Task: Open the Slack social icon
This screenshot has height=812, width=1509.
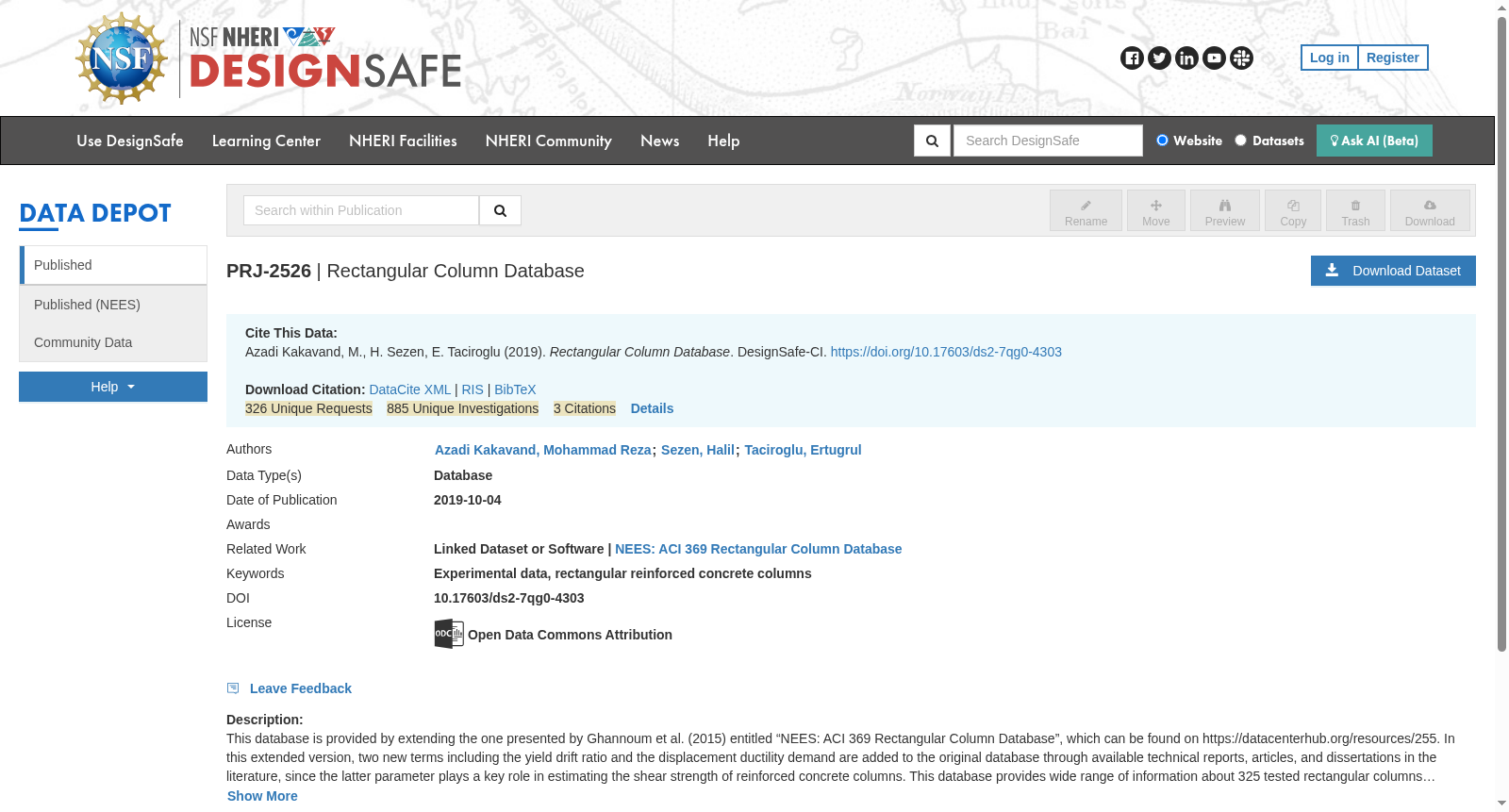Action: pos(1241,58)
